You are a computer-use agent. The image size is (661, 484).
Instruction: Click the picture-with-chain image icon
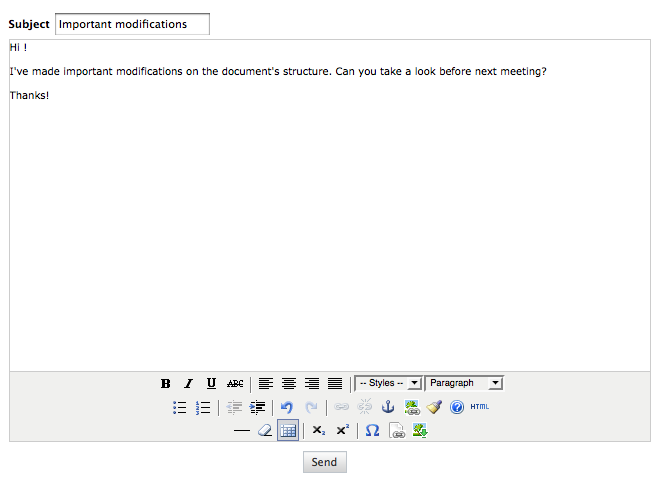pyautogui.click(x=412, y=407)
